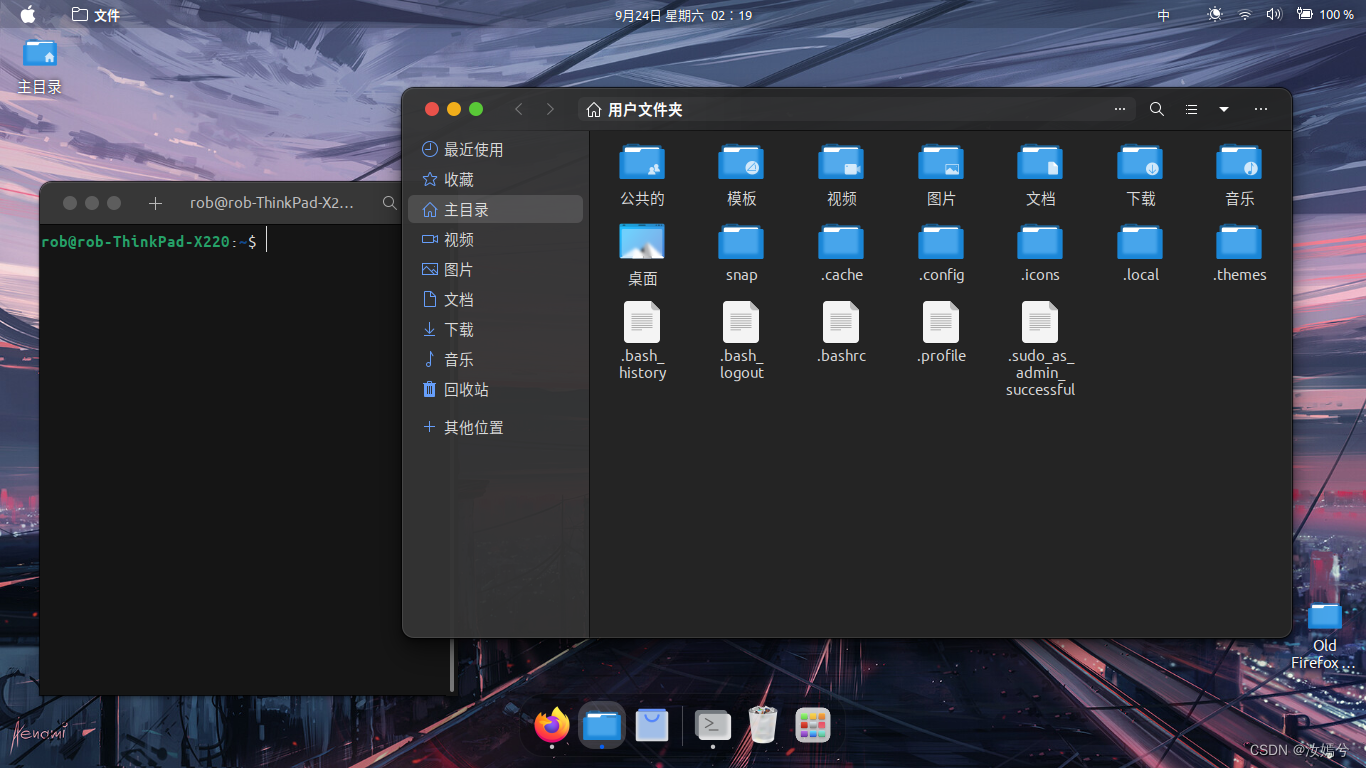Go forward in file manager

[550, 109]
